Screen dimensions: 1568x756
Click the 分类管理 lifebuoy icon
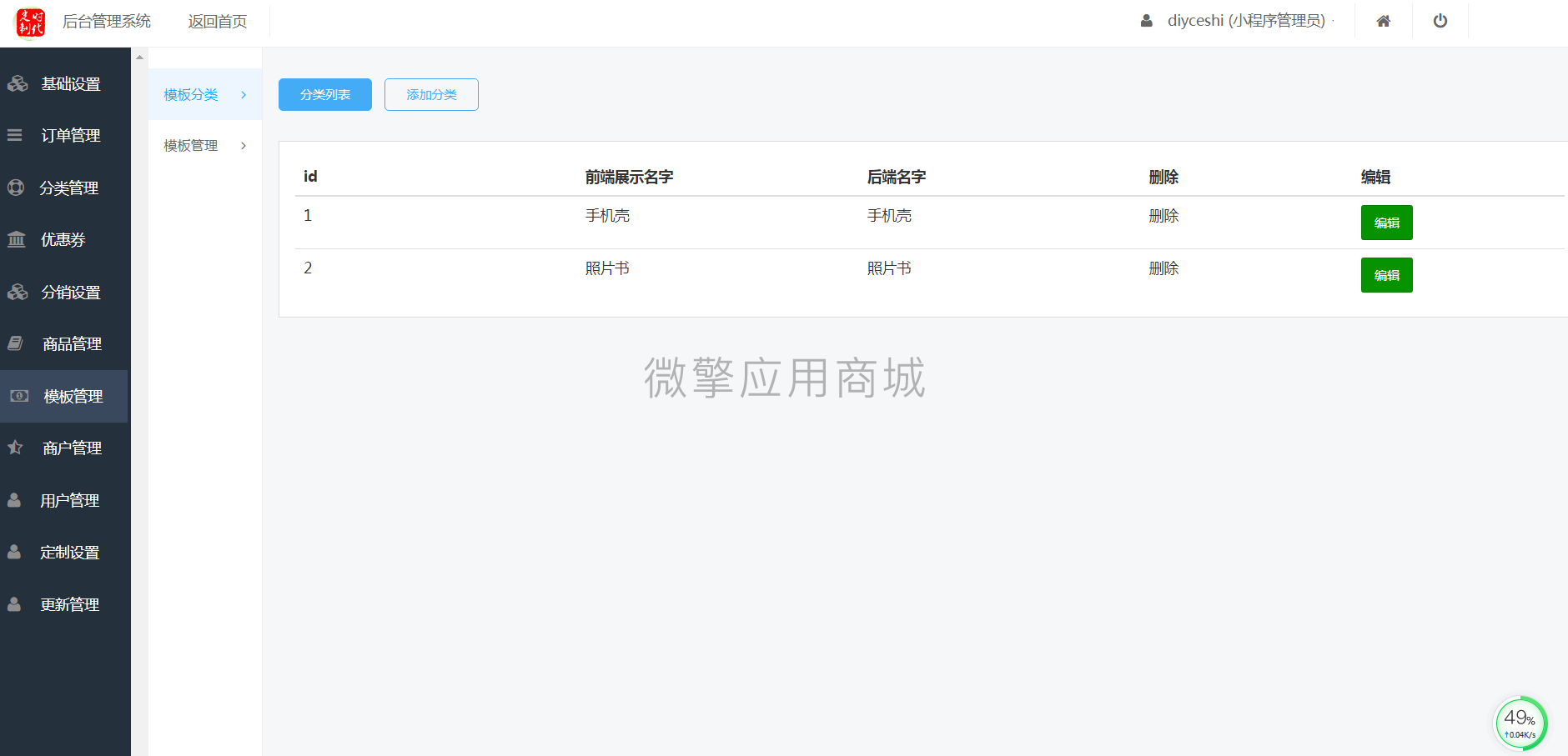16,188
